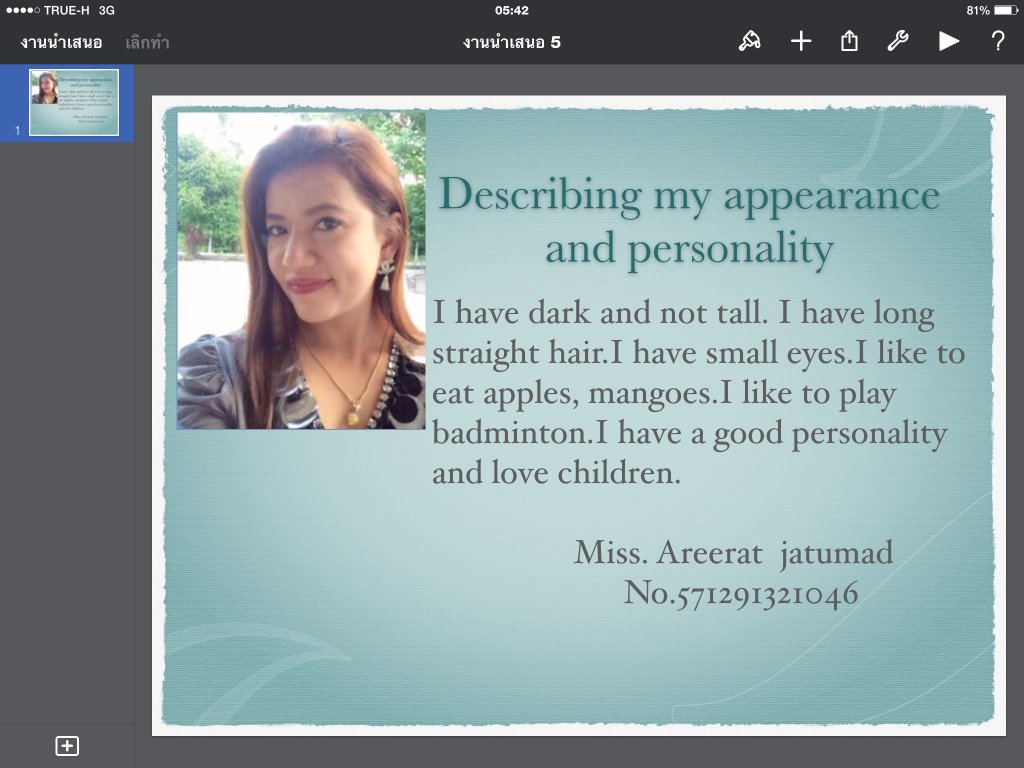Select slide 1 thumbnail in navigator
The image size is (1024, 768).
click(x=74, y=103)
